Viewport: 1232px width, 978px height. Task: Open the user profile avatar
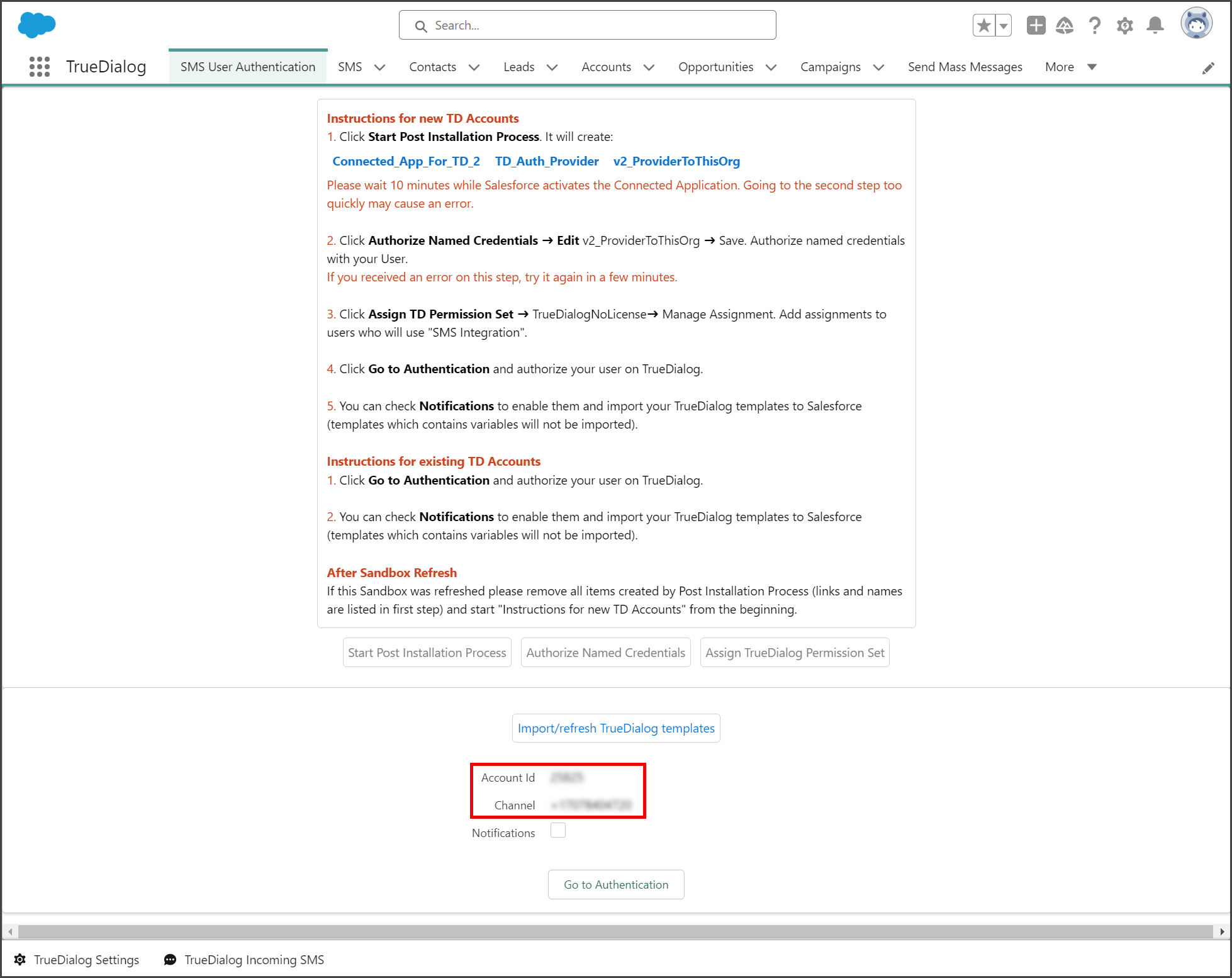click(1196, 24)
